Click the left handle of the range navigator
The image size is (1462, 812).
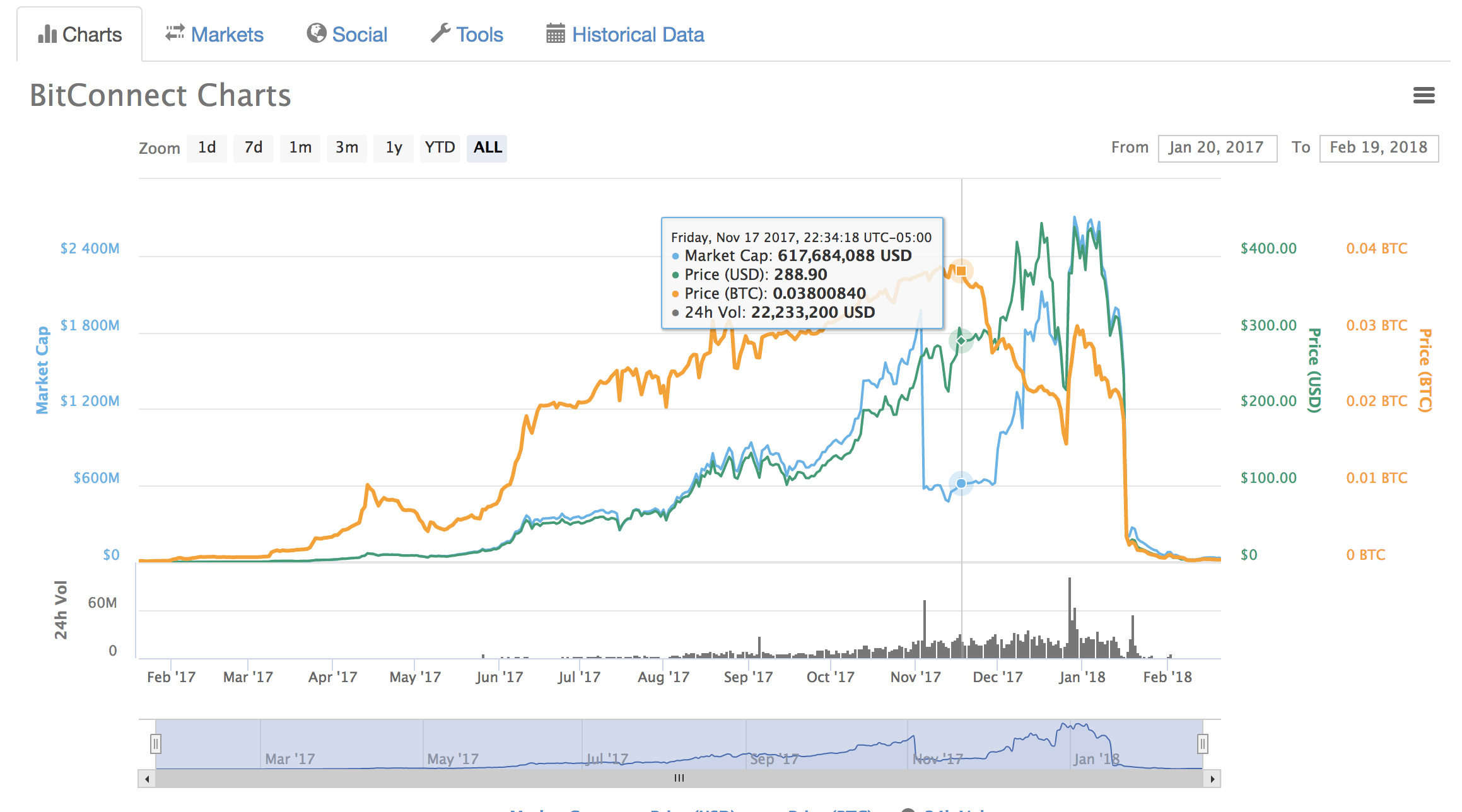point(156,745)
